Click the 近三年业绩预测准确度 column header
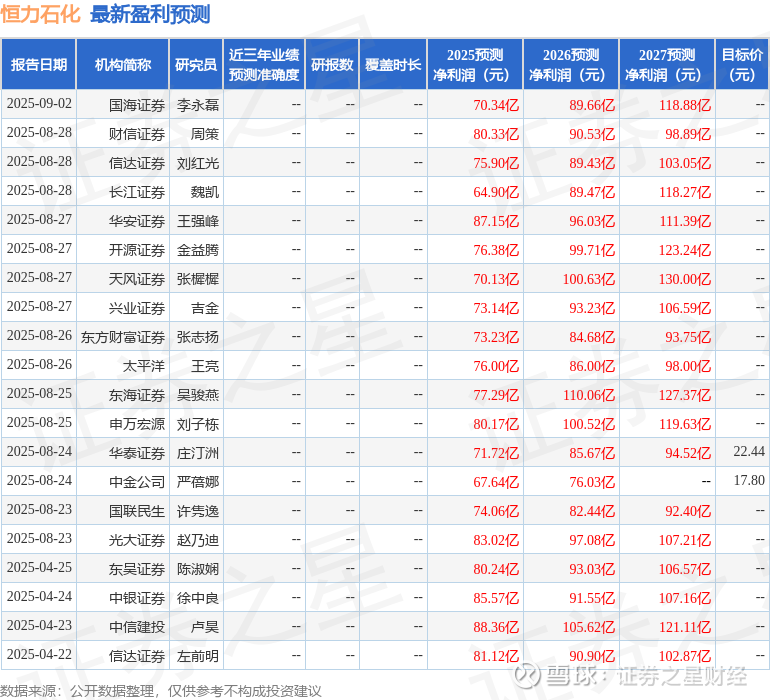 click(x=264, y=64)
